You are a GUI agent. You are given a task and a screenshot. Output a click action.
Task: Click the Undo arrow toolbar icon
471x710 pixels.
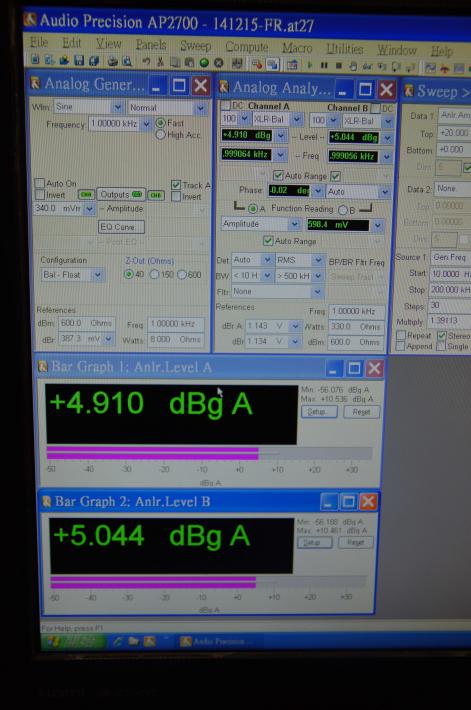coord(146,62)
